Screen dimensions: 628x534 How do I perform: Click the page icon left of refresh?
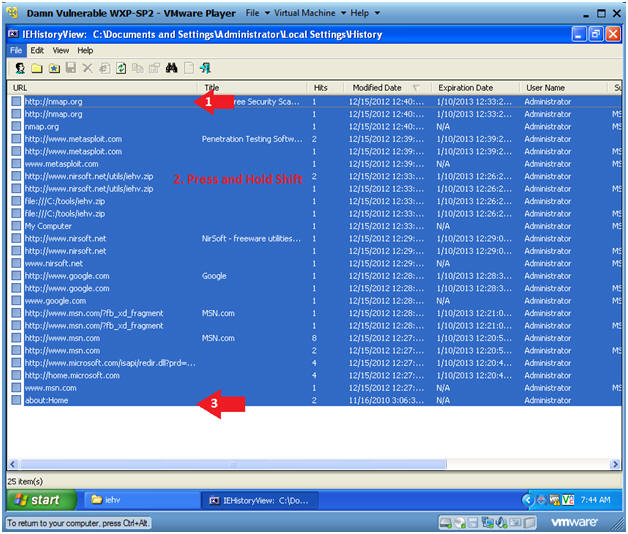(104, 69)
